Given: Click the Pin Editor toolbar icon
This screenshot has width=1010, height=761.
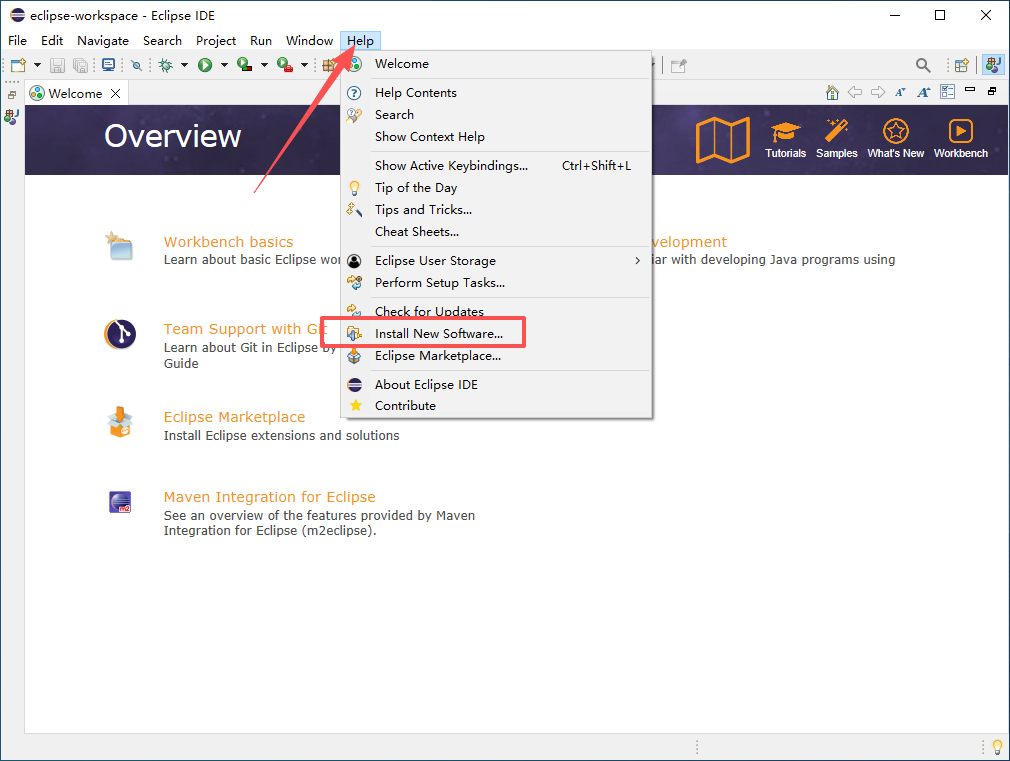Looking at the screenshot, I should pos(679,66).
